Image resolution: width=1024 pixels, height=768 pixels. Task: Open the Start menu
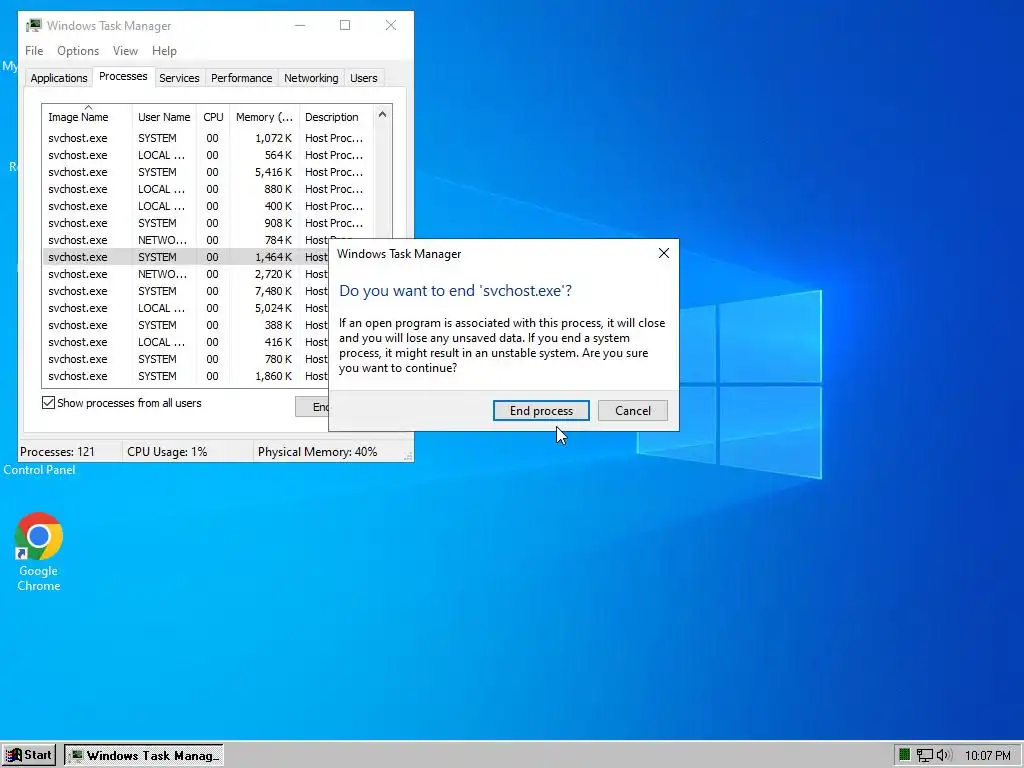tap(28, 755)
